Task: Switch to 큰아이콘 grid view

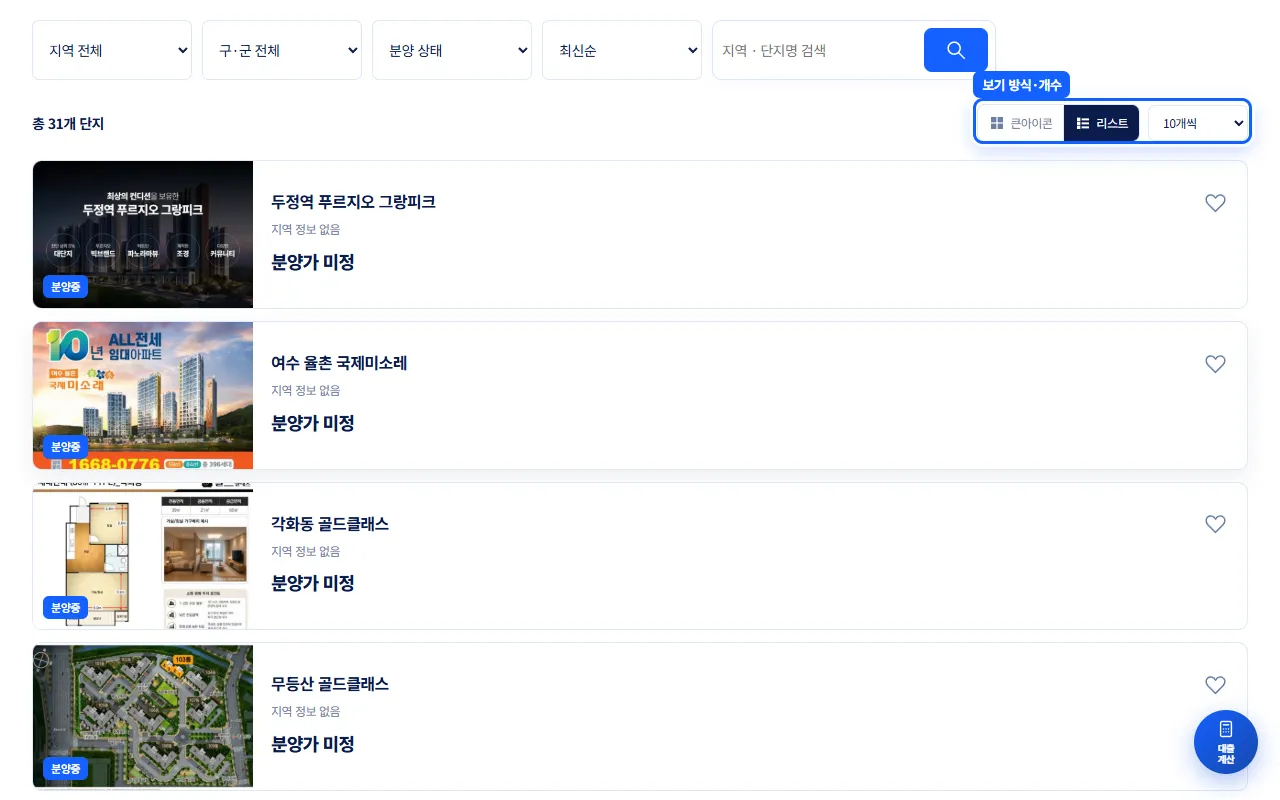Action: tap(1021, 123)
